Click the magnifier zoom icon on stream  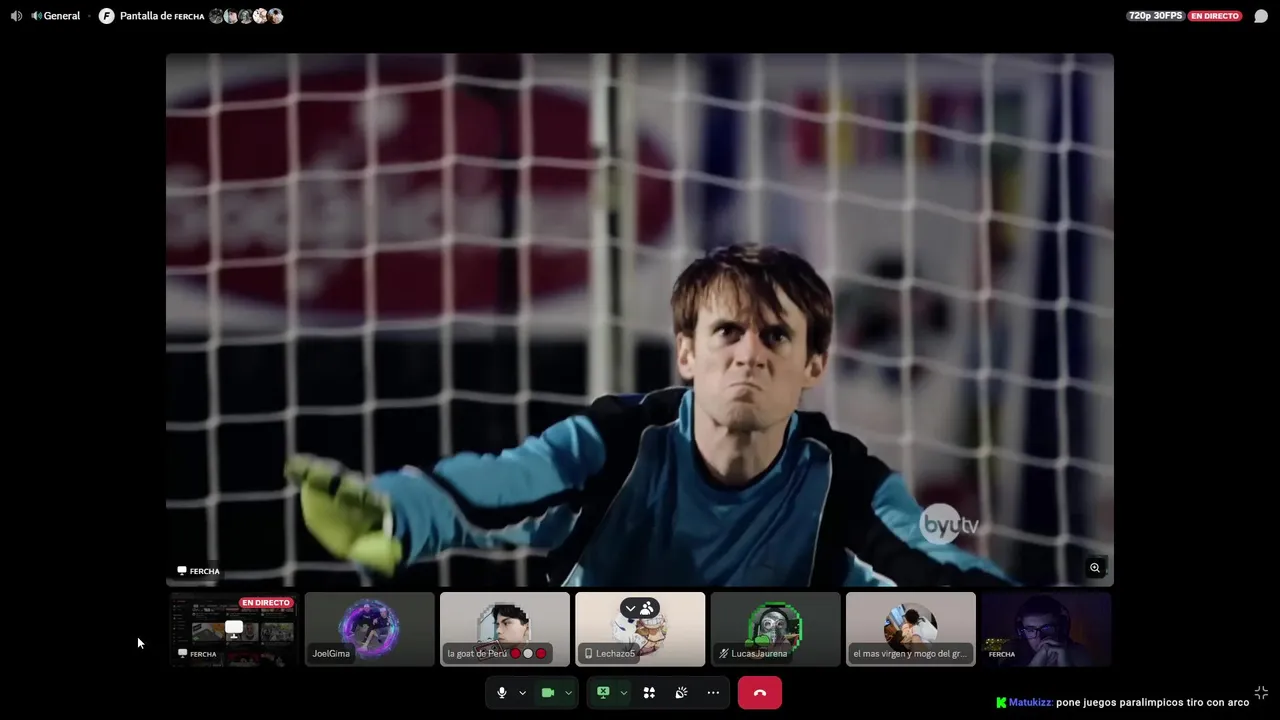pos(1095,568)
